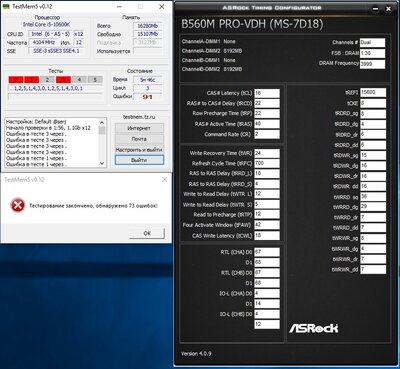Click the TestMem5 app icon in title bar
Image resolution: width=400 pixels, height=369 pixels.
(x=7, y=6)
